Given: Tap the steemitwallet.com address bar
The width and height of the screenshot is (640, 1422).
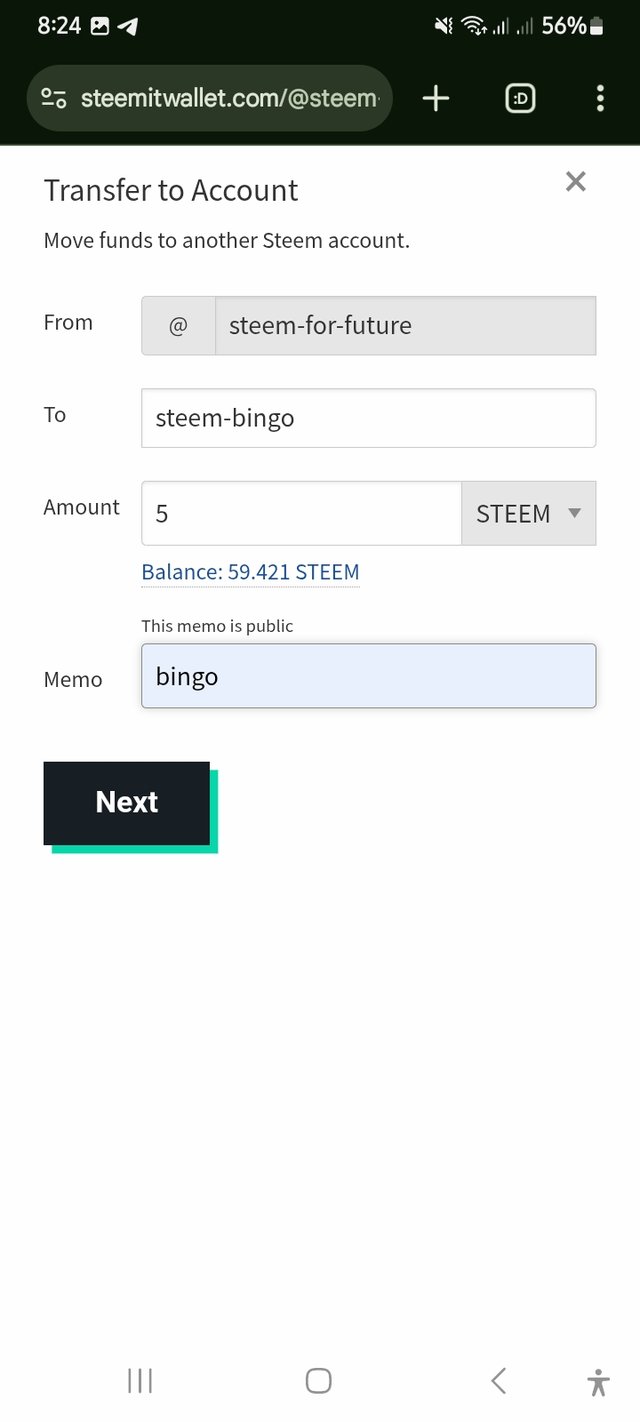Looking at the screenshot, I should tap(230, 98).
